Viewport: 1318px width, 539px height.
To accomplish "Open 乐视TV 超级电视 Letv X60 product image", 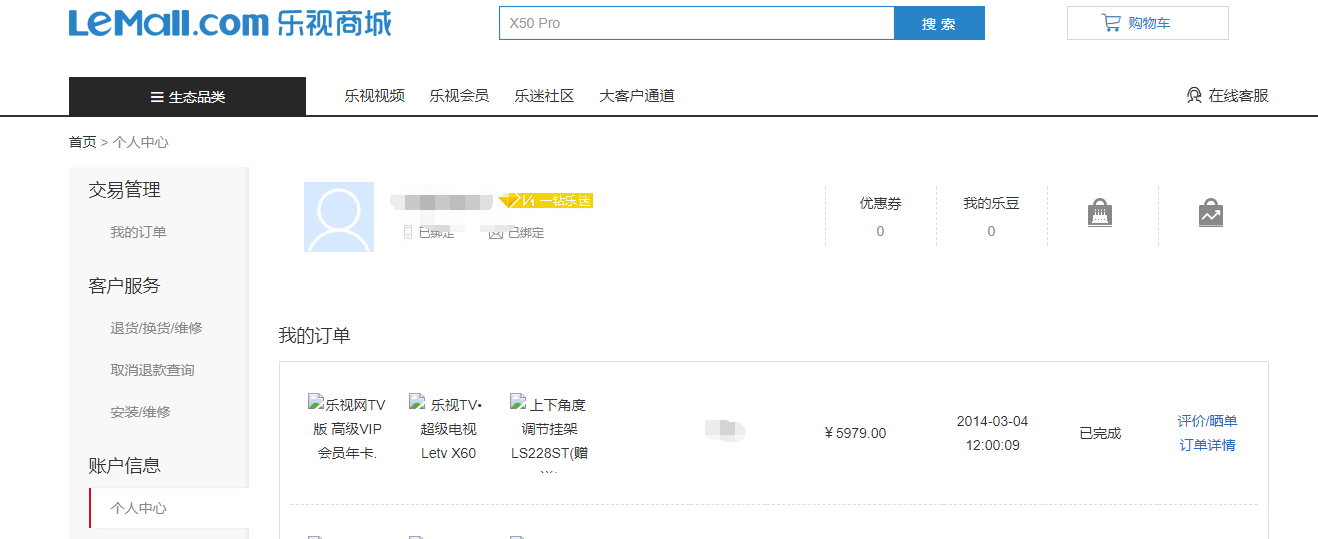I will pyautogui.click(x=448, y=429).
